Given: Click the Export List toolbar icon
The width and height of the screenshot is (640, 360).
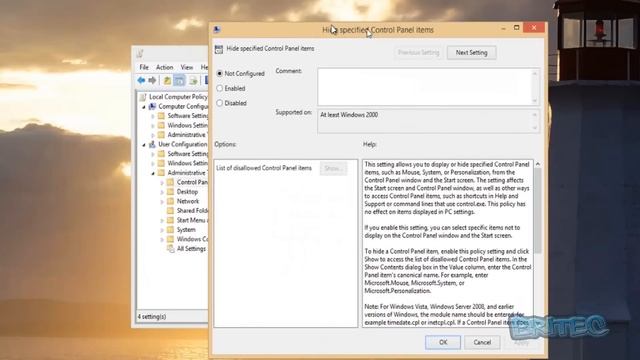Looking at the screenshot, I should (193, 80).
